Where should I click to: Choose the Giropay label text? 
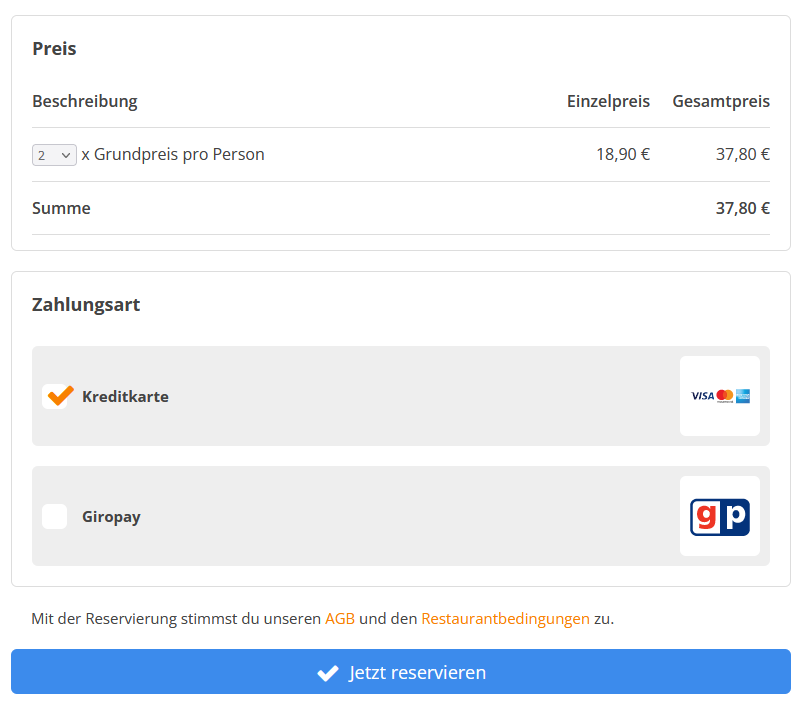click(x=112, y=517)
